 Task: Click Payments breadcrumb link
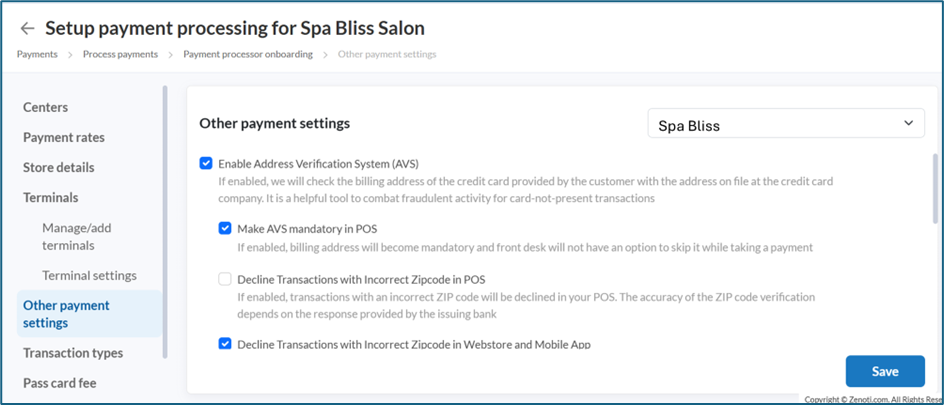[37, 54]
